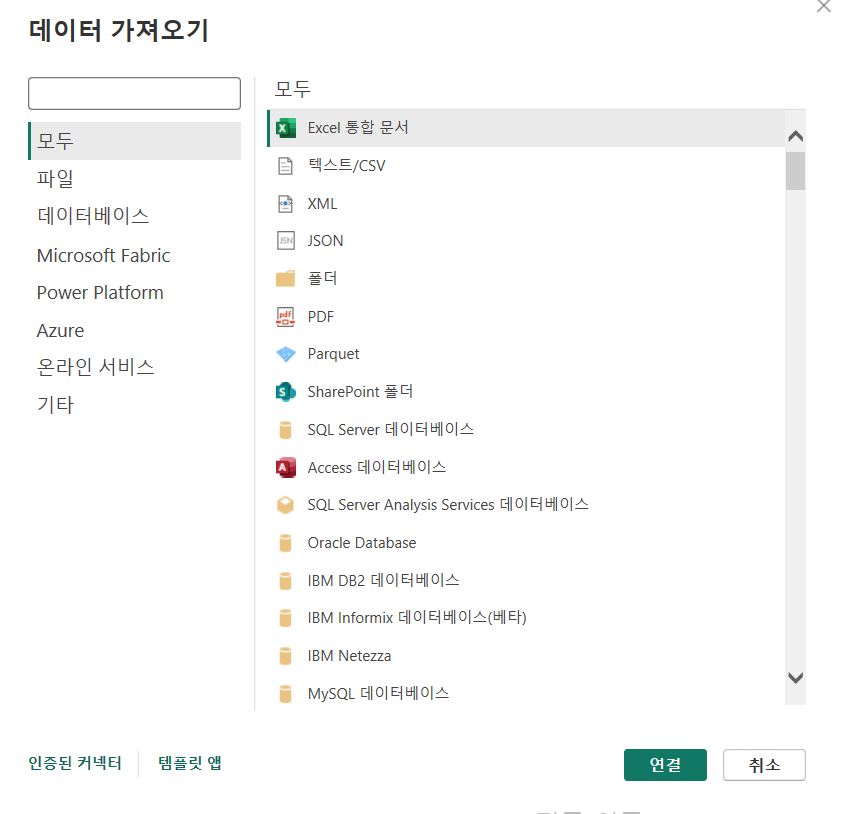Image resolution: width=841 pixels, height=814 pixels.
Task: Select the 모두 category
Action: [135, 141]
